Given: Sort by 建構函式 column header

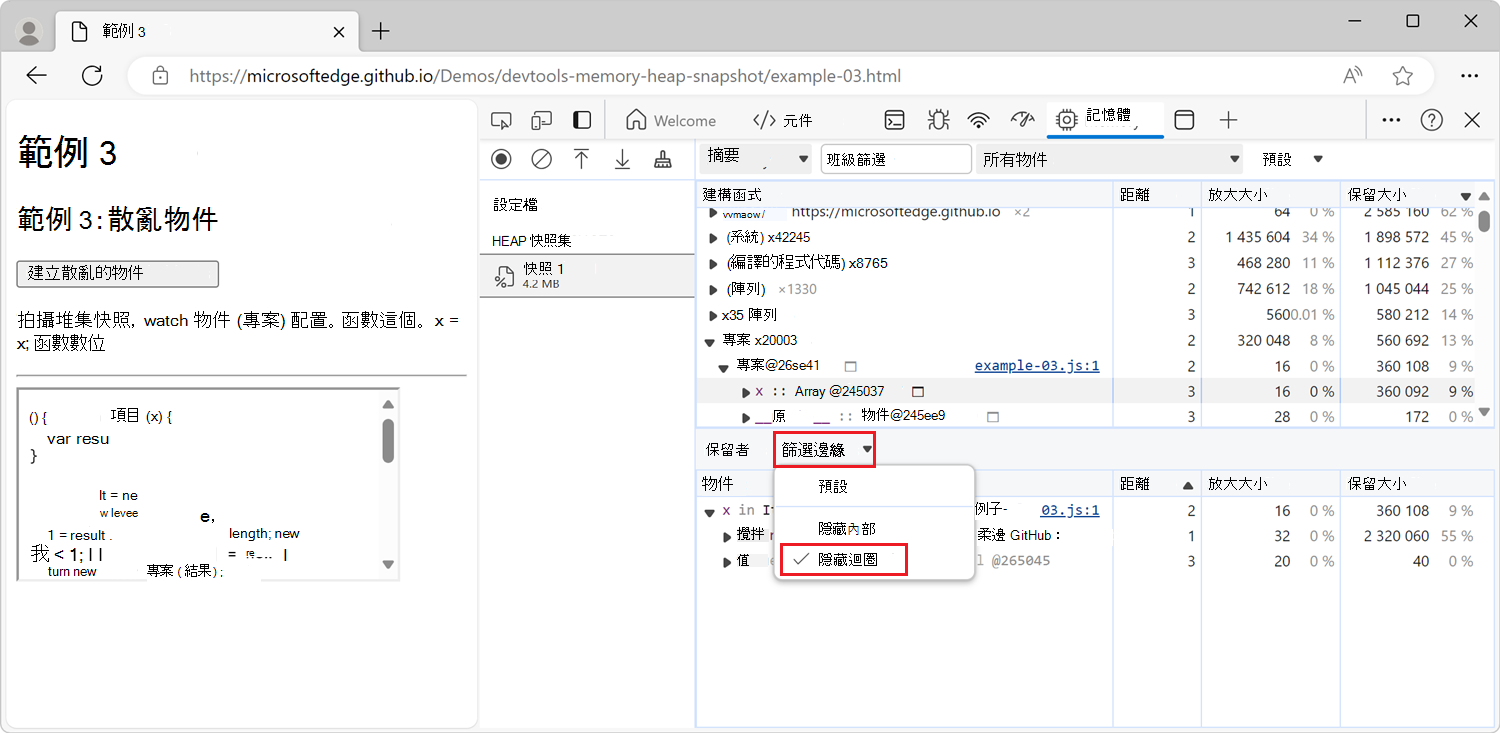Looking at the screenshot, I should coord(904,194).
